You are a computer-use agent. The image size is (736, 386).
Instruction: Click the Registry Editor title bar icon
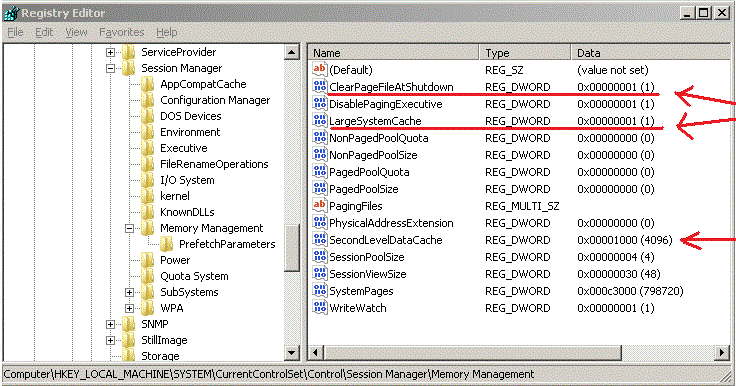click(11, 13)
